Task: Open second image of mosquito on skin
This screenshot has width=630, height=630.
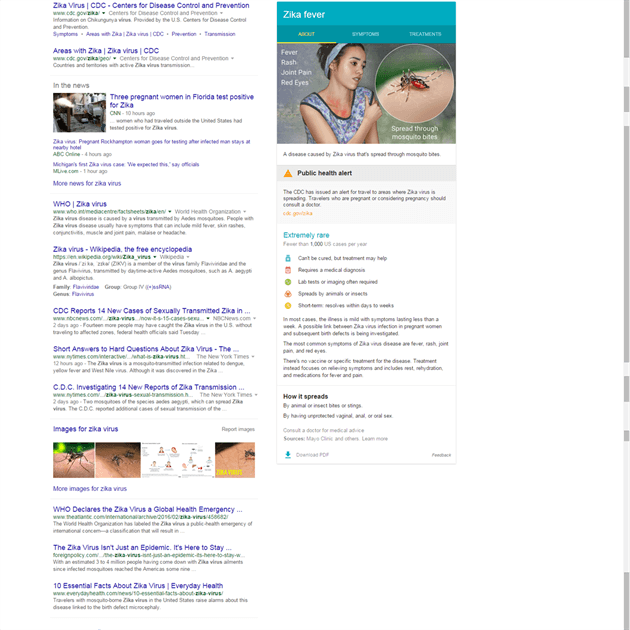Action: pos(118,460)
